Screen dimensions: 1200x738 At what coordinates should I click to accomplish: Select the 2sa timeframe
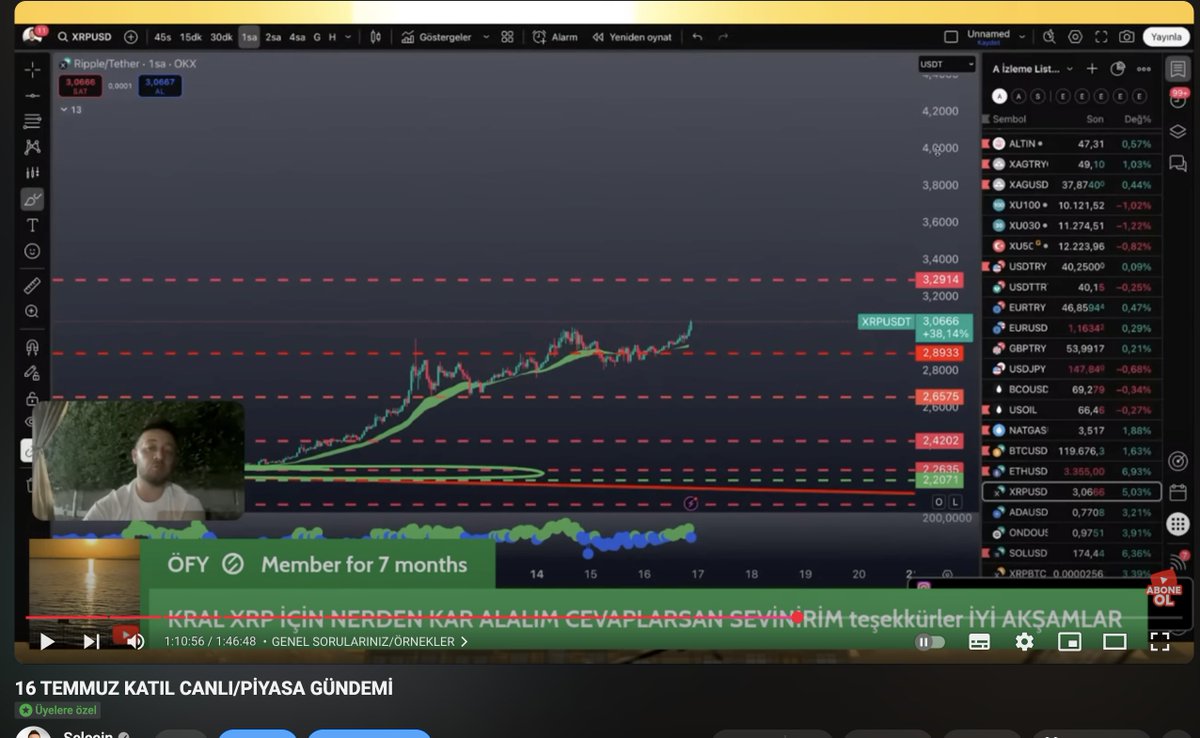pos(273,37)
